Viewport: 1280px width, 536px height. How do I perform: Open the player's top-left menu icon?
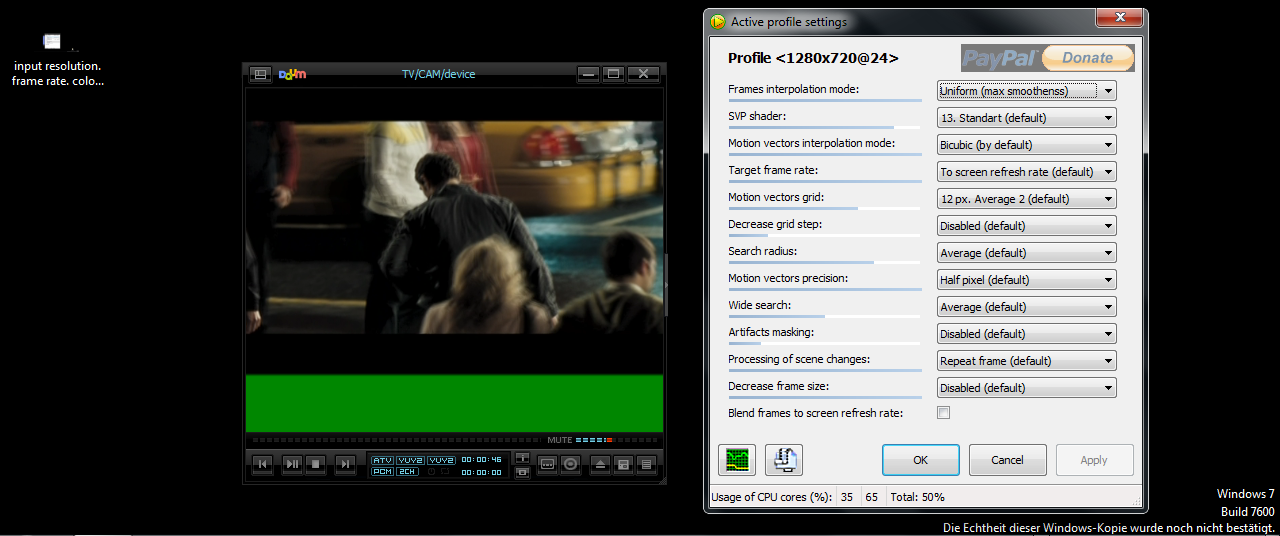[260, 74]
